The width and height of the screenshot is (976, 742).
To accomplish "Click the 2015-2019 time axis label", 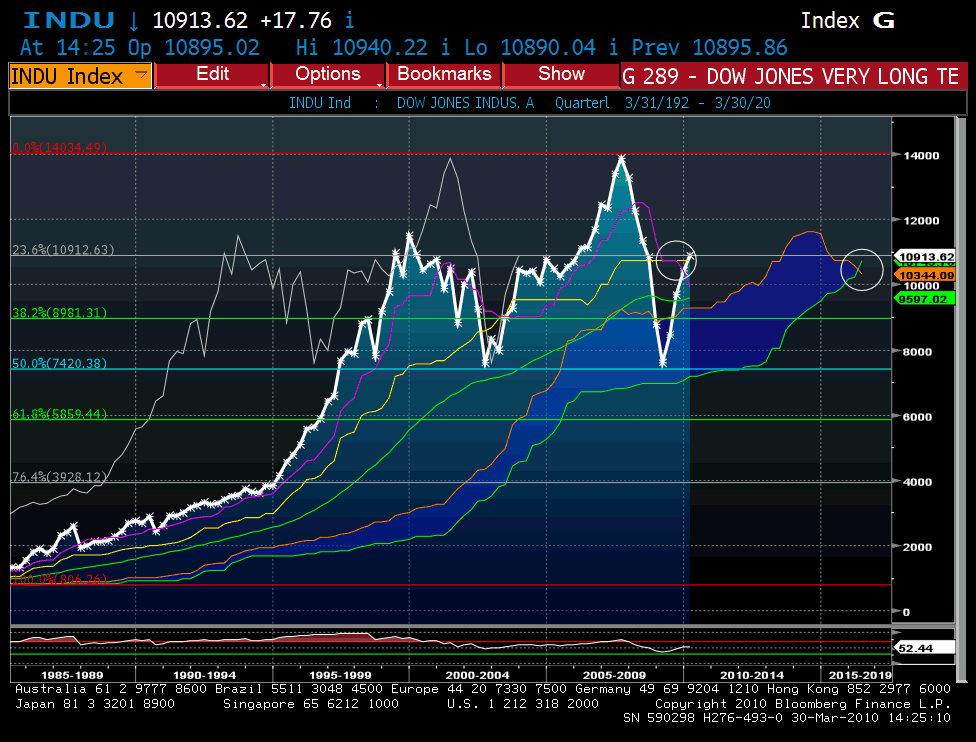I will [x=860, y=675].
